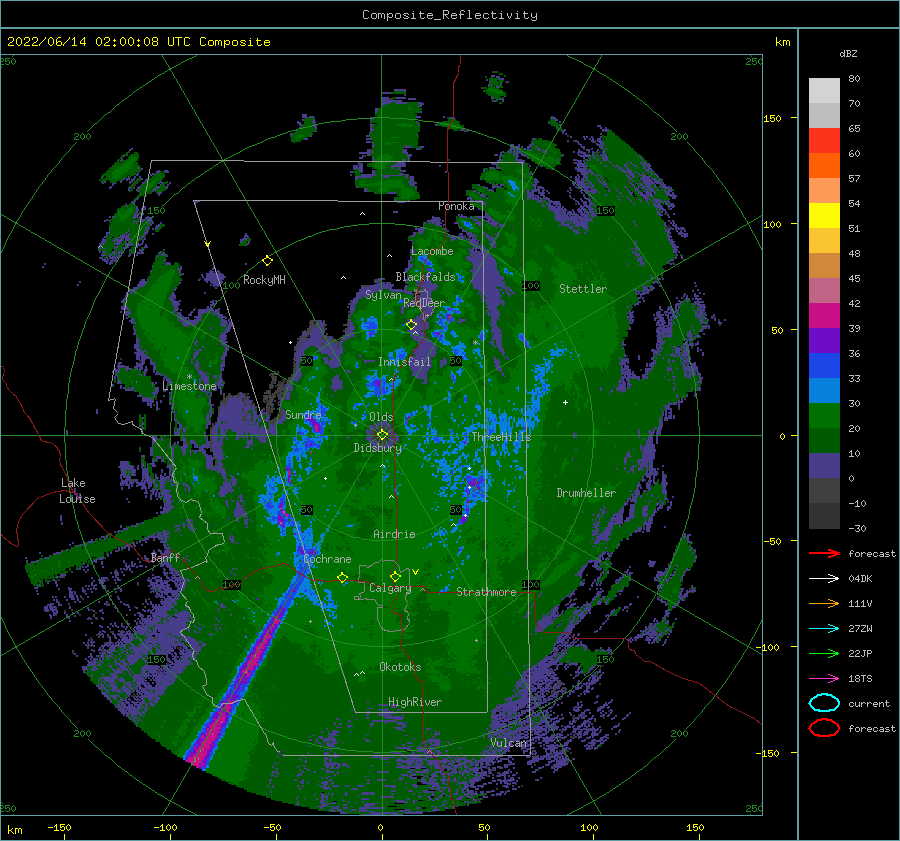Click the HighRiver label

pos(415,702)
